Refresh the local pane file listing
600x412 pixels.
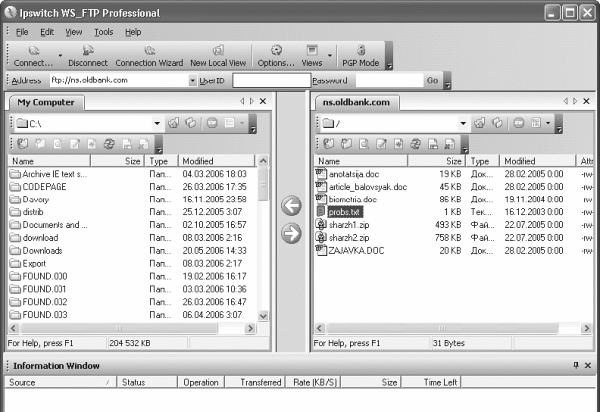[109, 144]
